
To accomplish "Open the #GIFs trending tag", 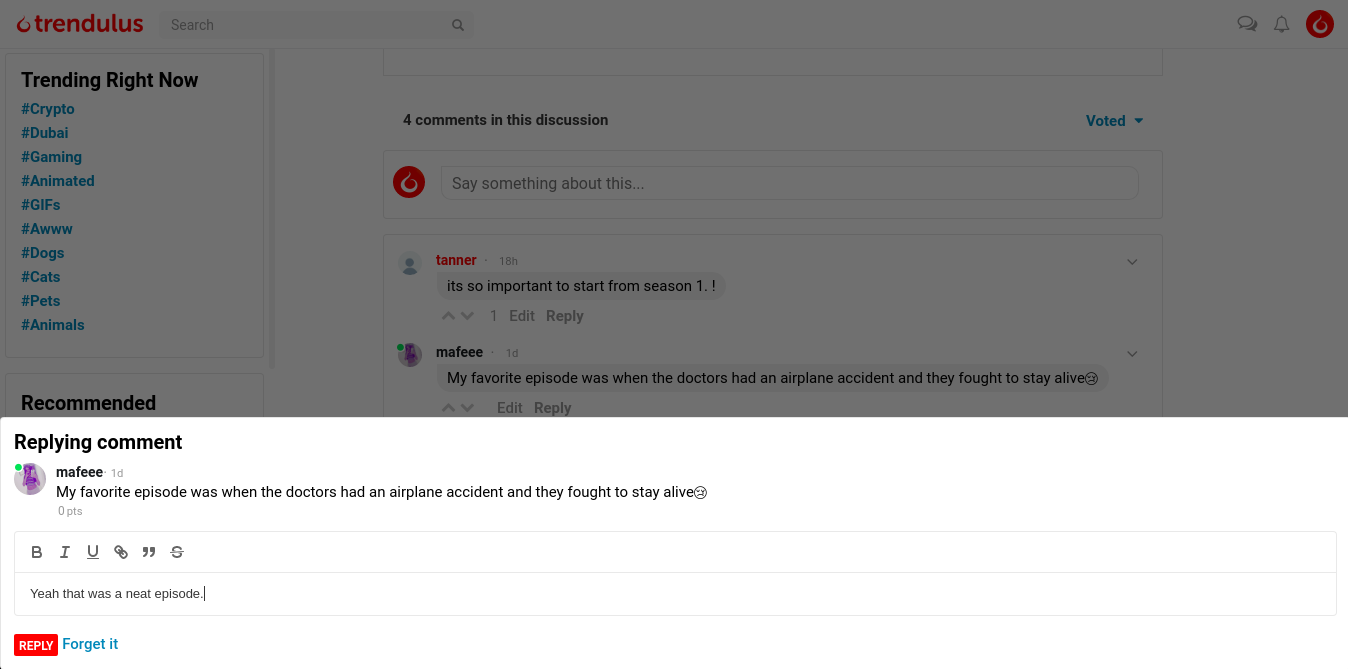I will [x=41, y=205].
